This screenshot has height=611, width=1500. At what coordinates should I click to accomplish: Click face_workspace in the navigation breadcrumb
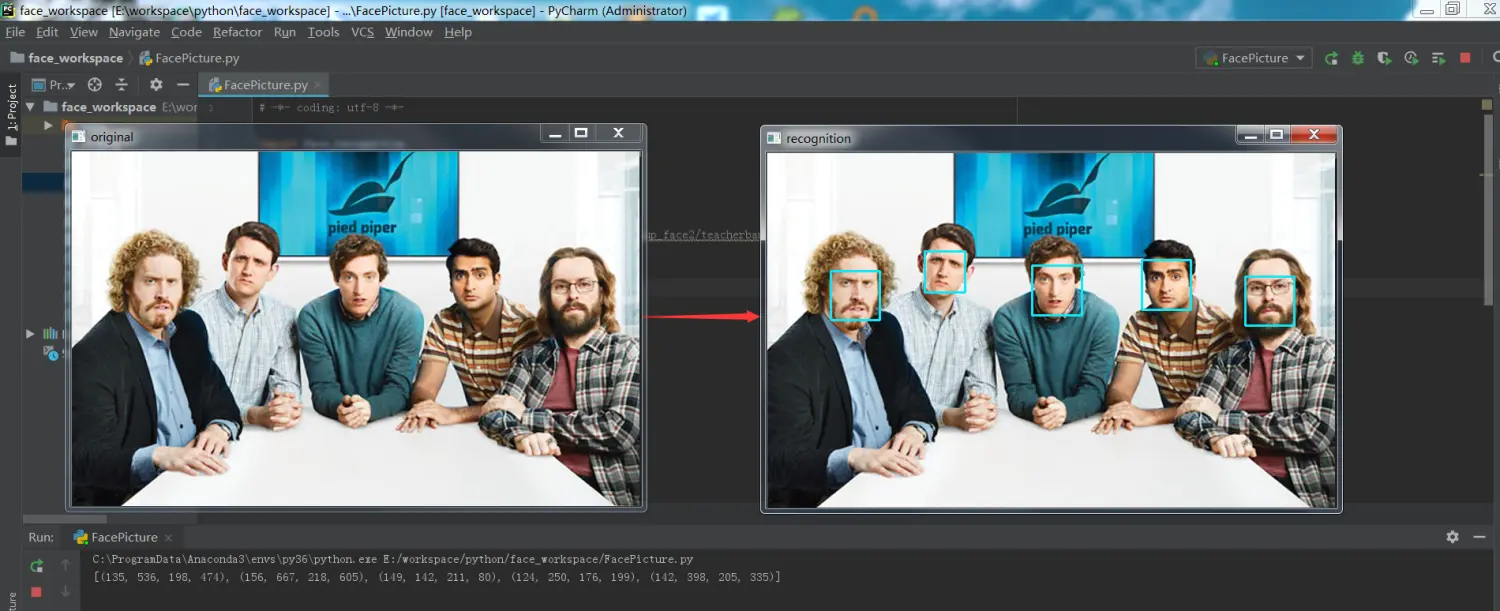pos(67,58)
